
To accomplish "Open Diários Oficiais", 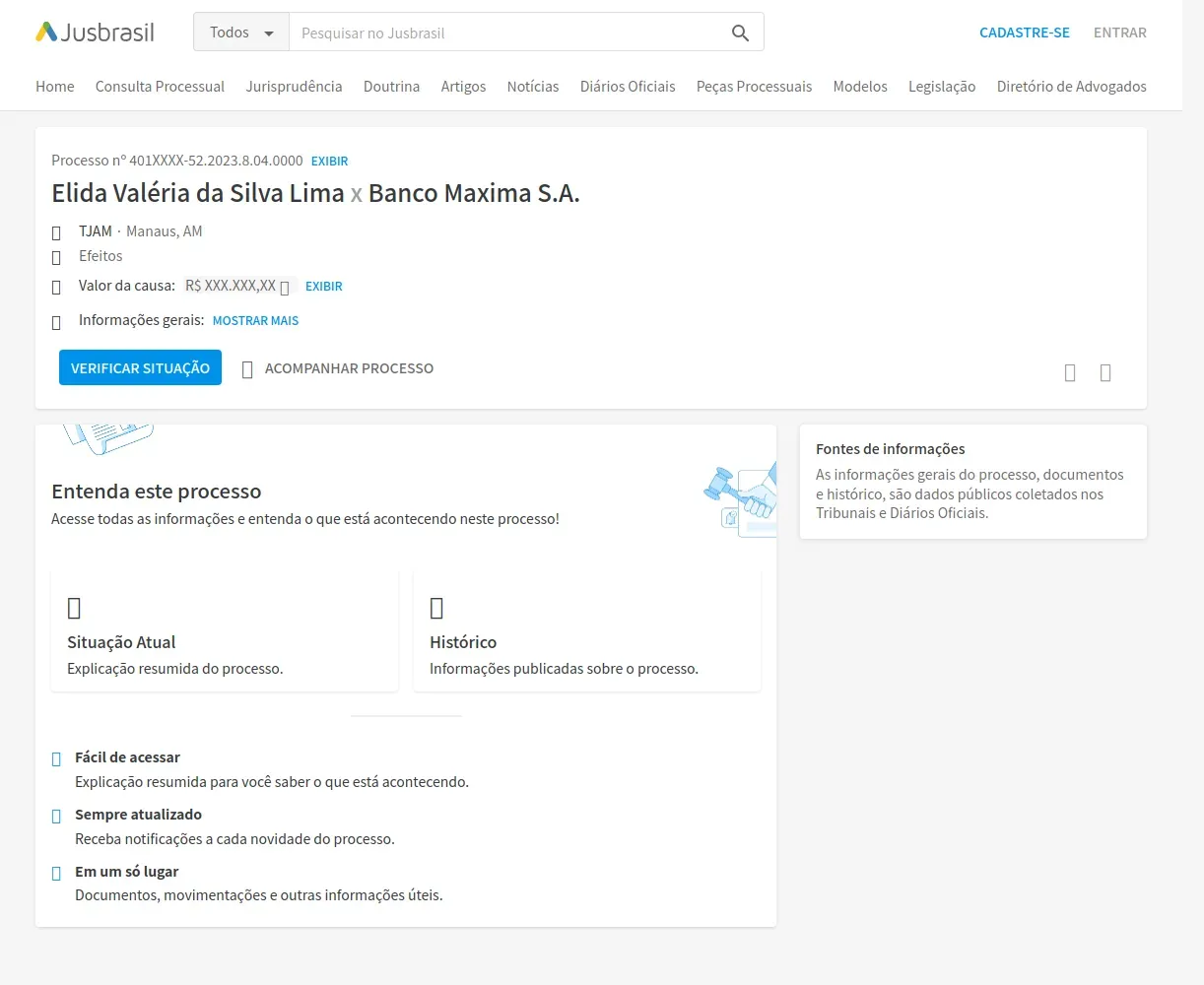I will pyautogui.click(x=628, y=87).
